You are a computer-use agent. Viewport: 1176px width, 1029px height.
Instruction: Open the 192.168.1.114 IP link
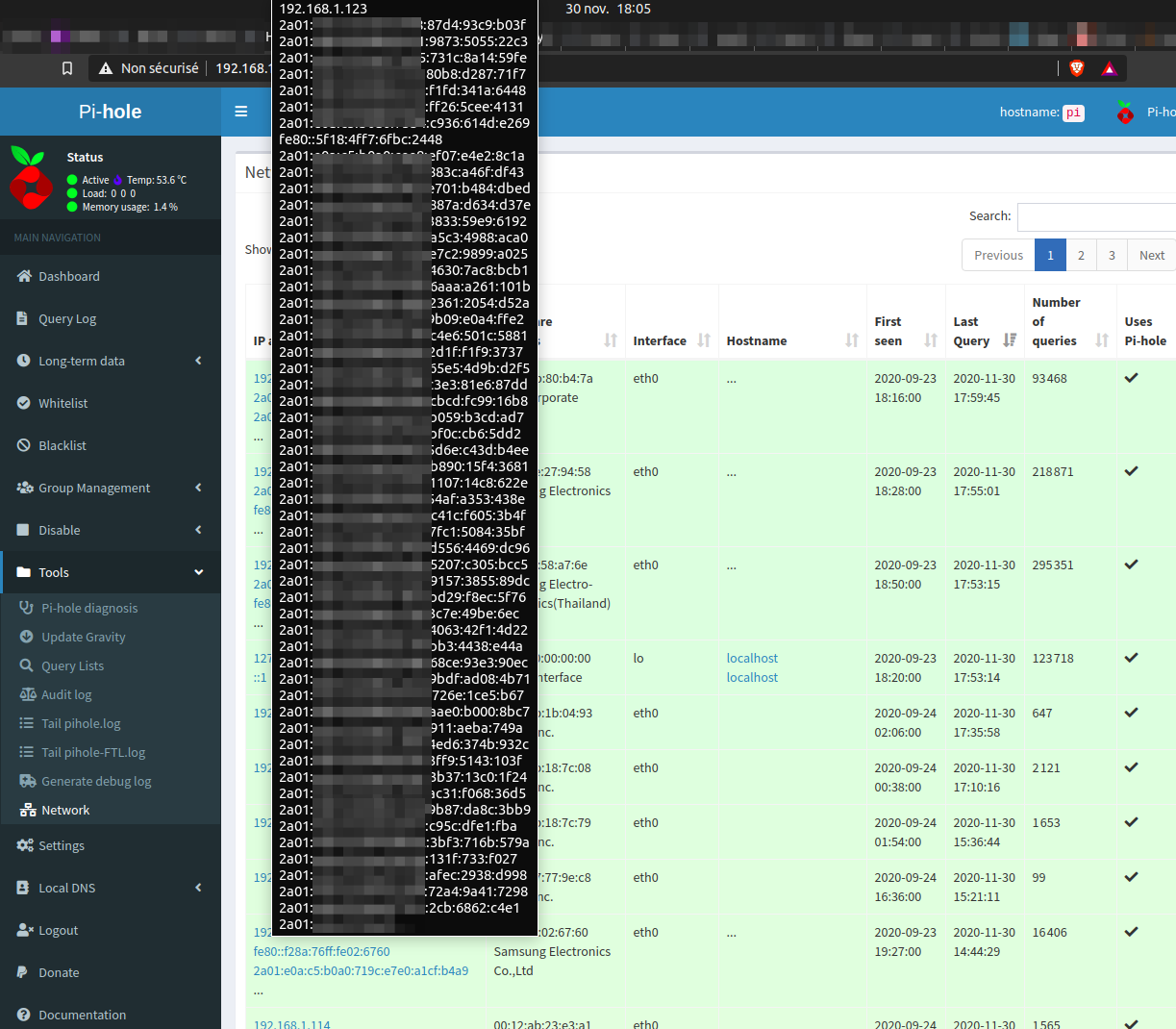tap(291, 1025)
